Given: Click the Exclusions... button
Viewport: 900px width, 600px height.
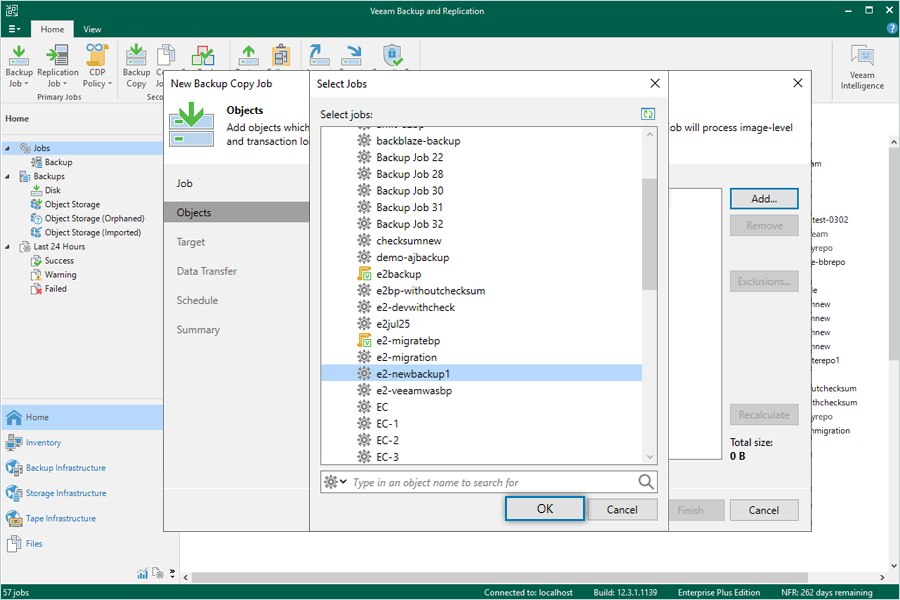Looking at the screenshot, I should coord(764,281).
